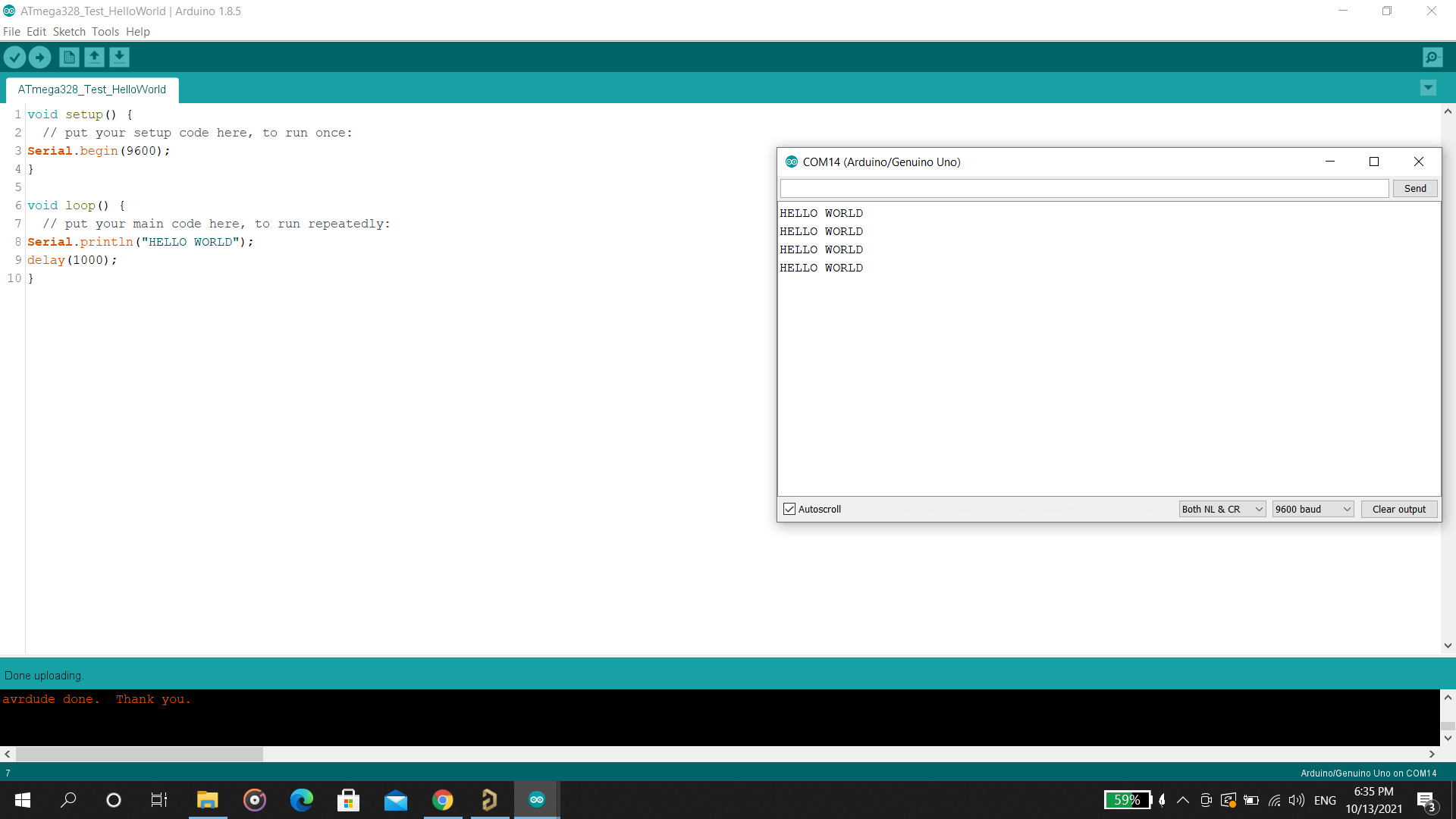Click the Verify sketch checkmark icon
Viewport: 1456px width, 819px height.
(x=14, y=57)
